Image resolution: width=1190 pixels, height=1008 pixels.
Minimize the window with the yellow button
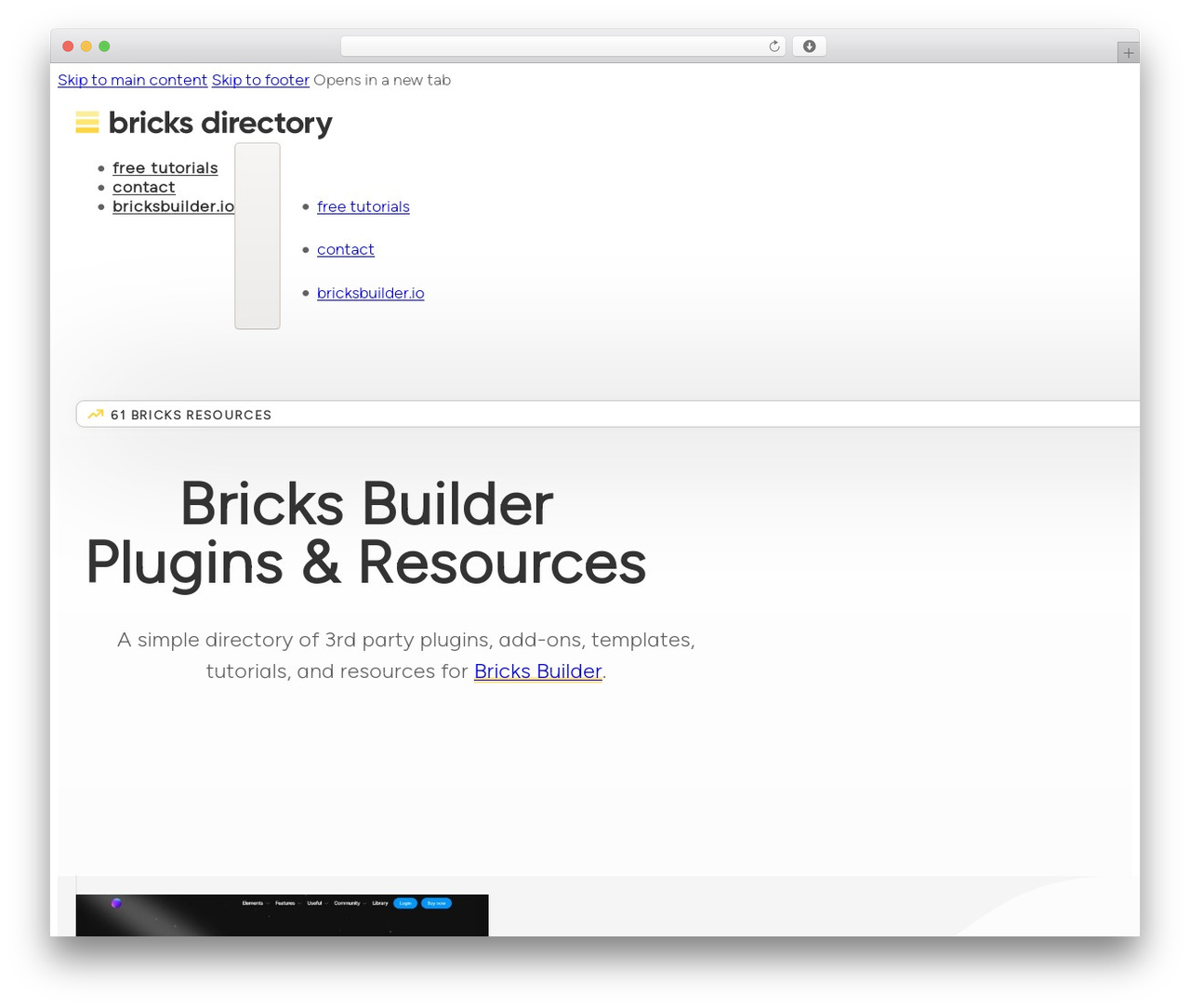(x=86, y=46)
